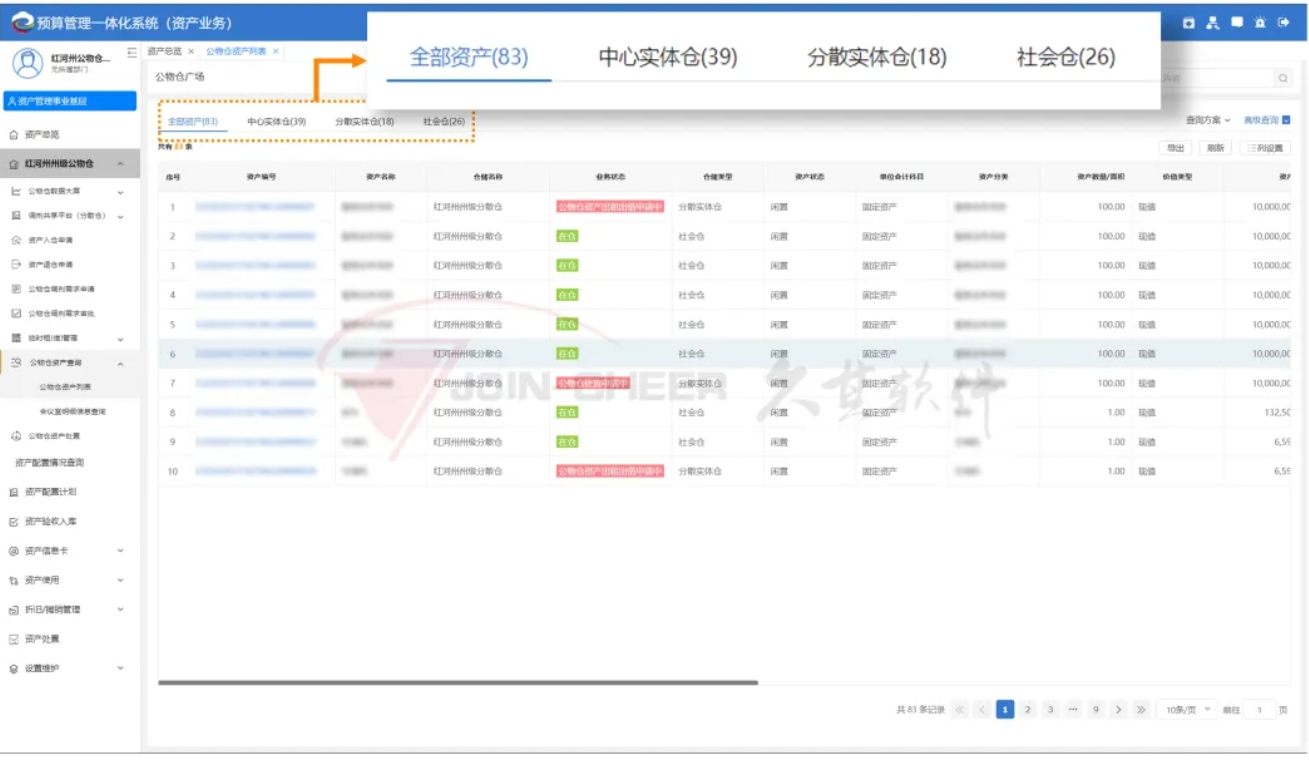This screenshot has width=1309, height=767.
Task: Click the sidebar collapse hamburger icon
Action: pyautogui.click(x=132, y=52)
